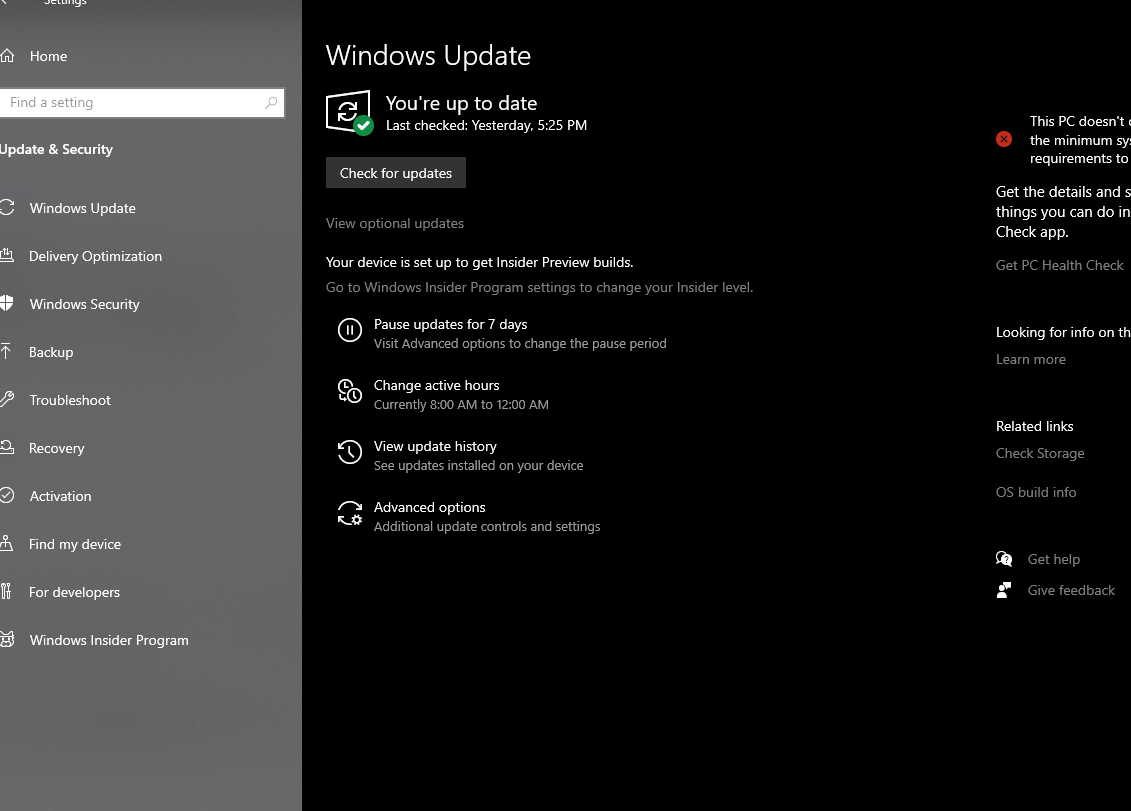Click the Backup upload arrow icon

point(6,351)
